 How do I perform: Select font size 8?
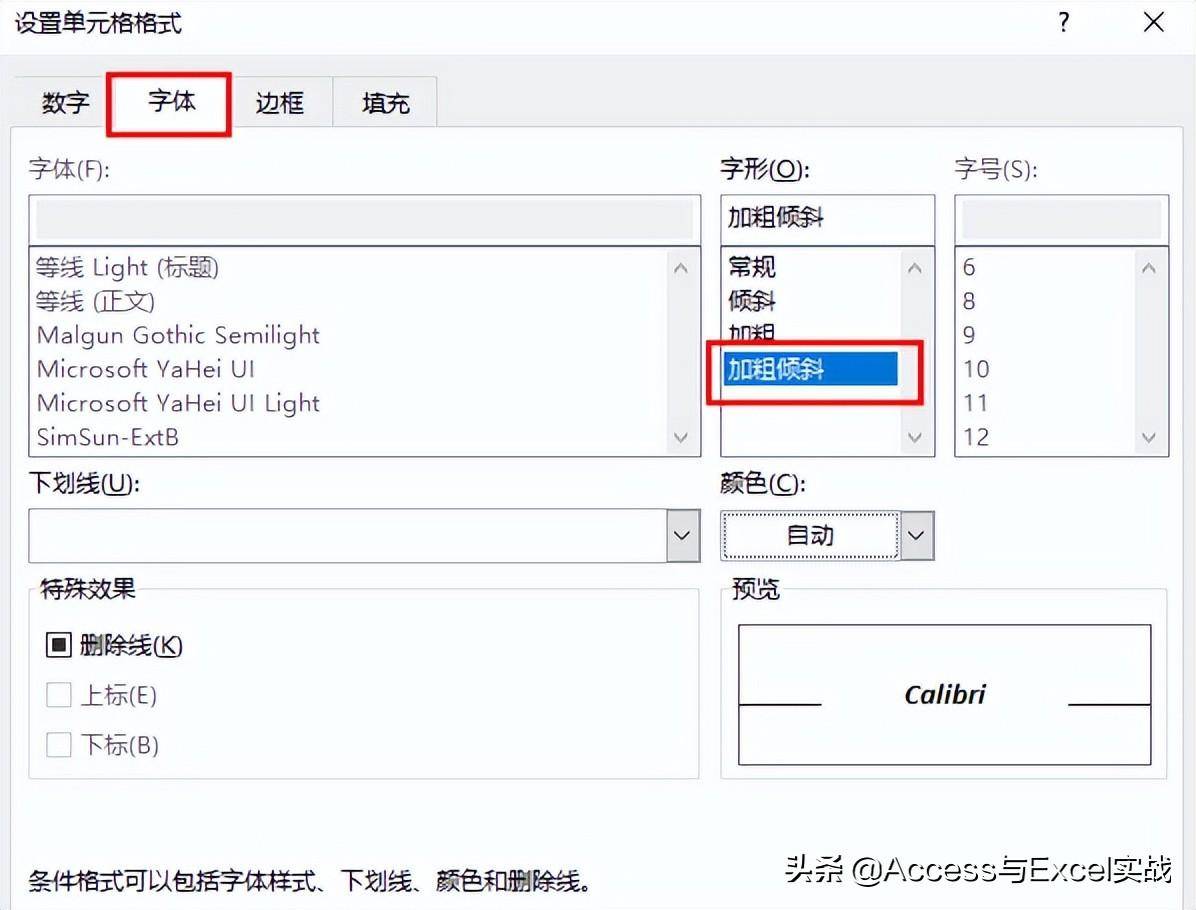click(969, 301)
